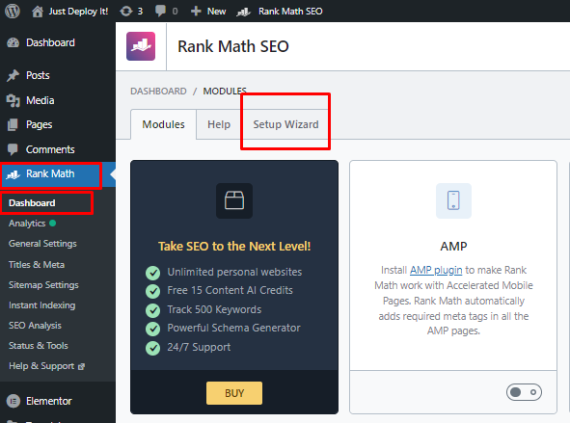The image size is (570, 423).
Task: Follow the AMP plugin link
Action: tap(436, 270)
